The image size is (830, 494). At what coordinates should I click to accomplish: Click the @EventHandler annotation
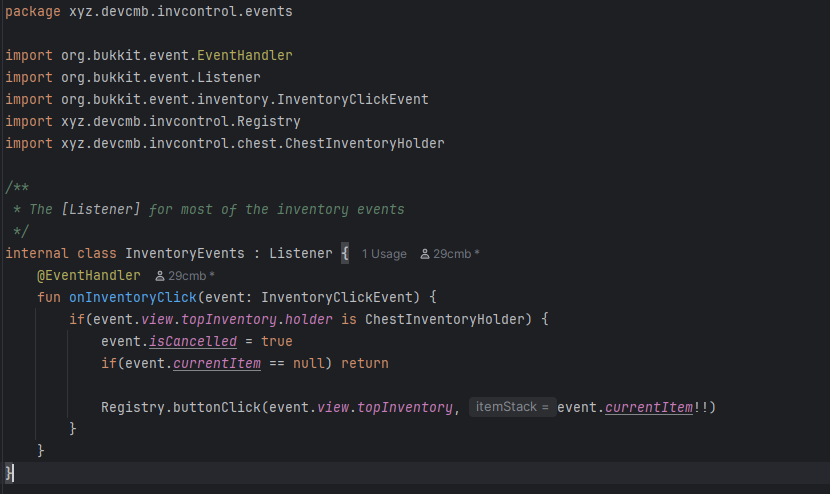coord(89,276)
